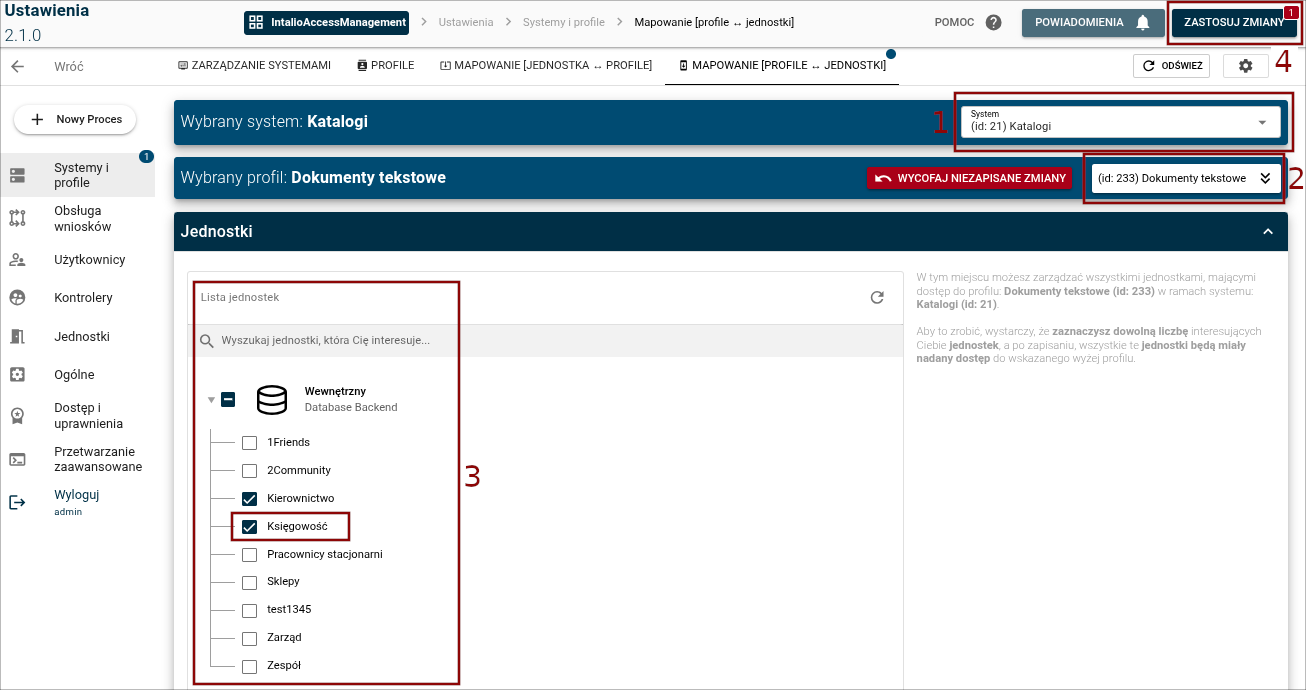
Task: Click the Wyloguj logout icon
Action: click(x=17, y=502)
